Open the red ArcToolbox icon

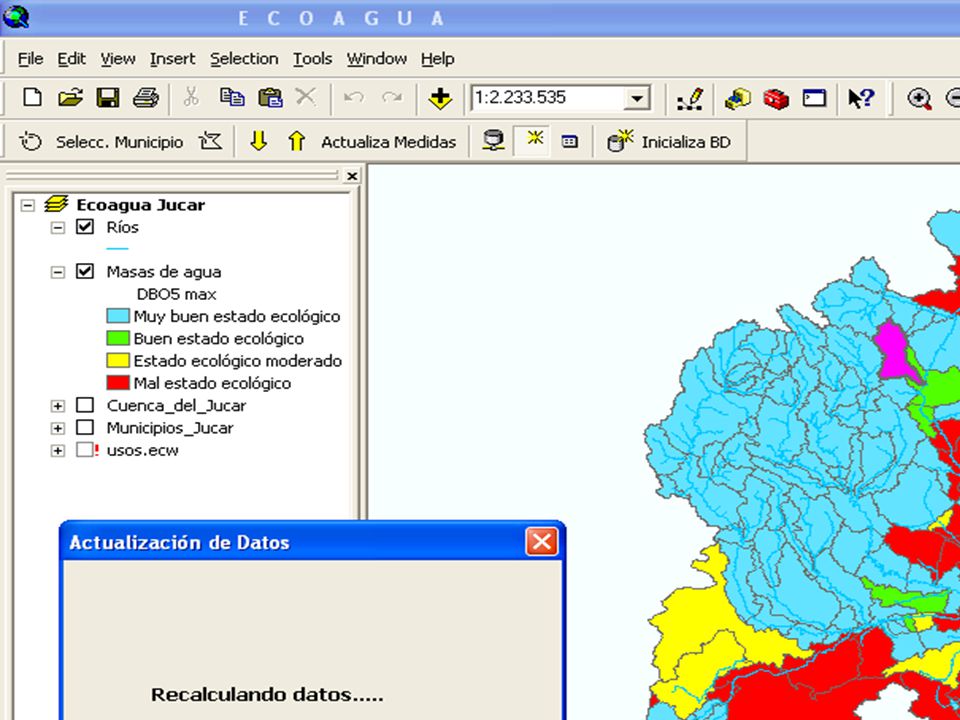(776, 99)
